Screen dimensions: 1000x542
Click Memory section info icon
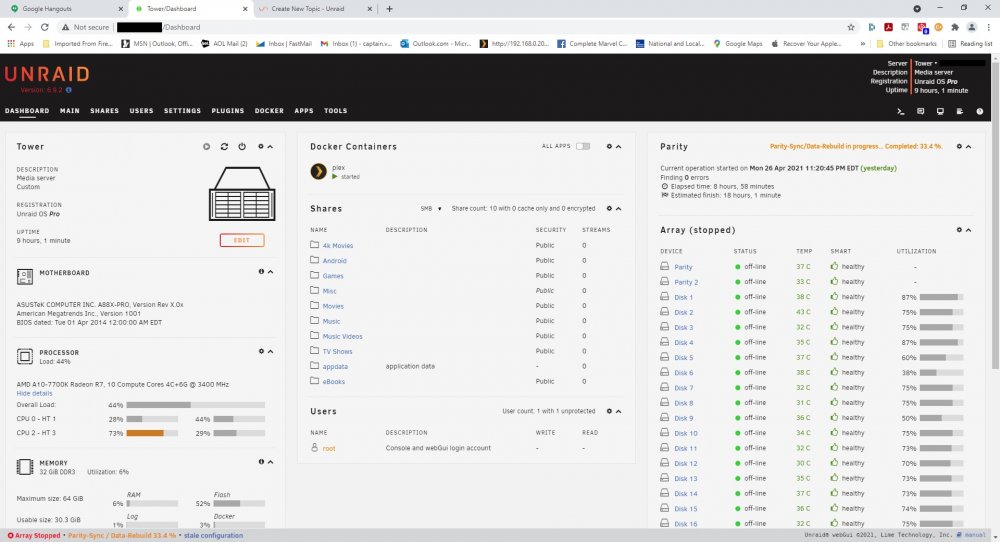[x=261, y=462]
